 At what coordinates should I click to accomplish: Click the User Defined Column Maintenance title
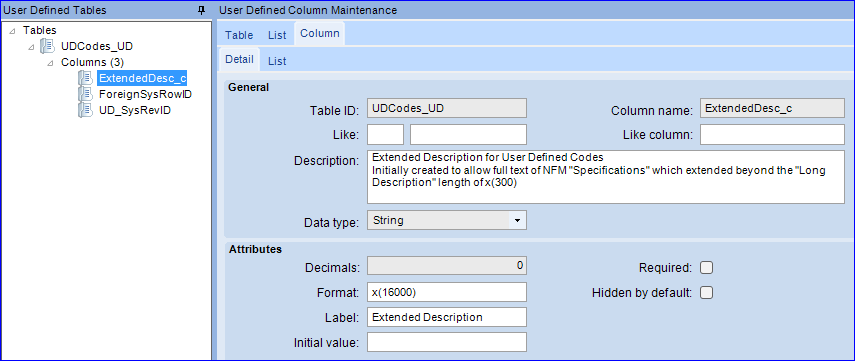tap(308, 10)
